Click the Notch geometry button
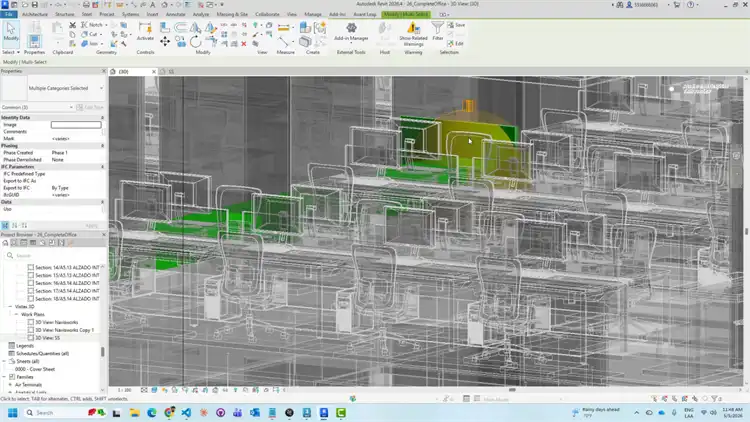Viewport: 750px width, 422px height. click(x=92, y=25)
